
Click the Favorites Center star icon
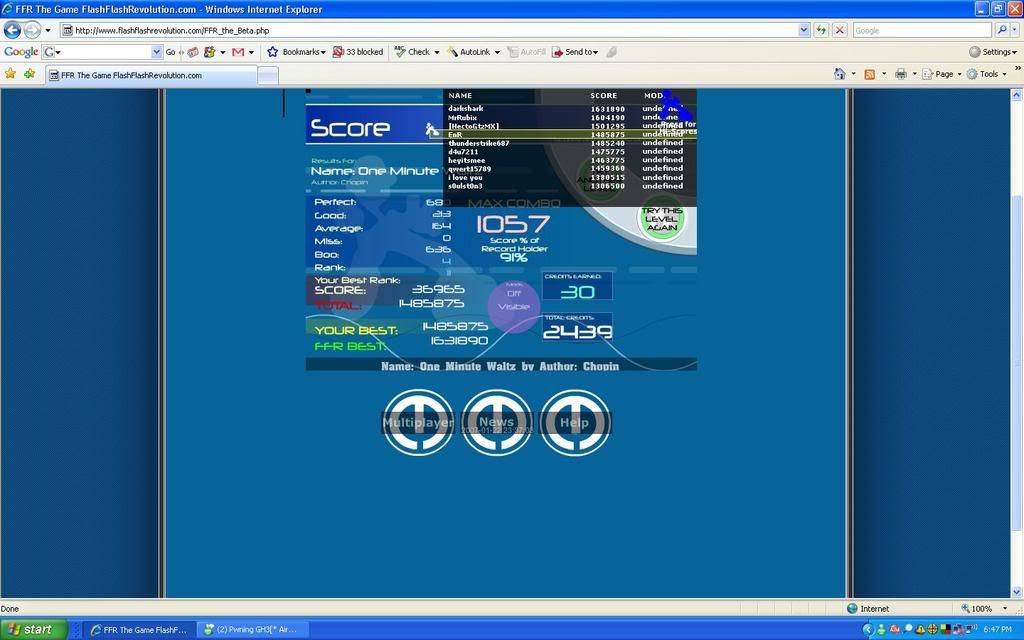10,74
